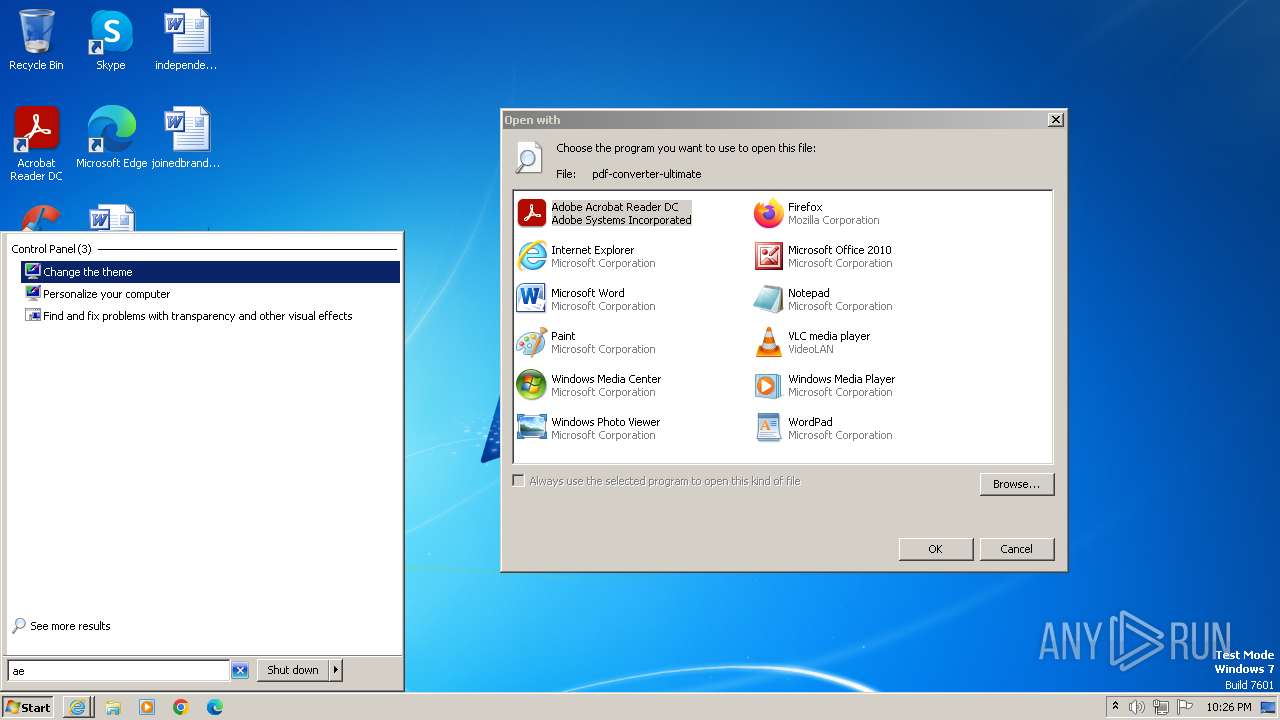Image resolution: width=1280 pixels, height=720 pixels.
Task: Confirm with the OK button
Action: point(936,549)
